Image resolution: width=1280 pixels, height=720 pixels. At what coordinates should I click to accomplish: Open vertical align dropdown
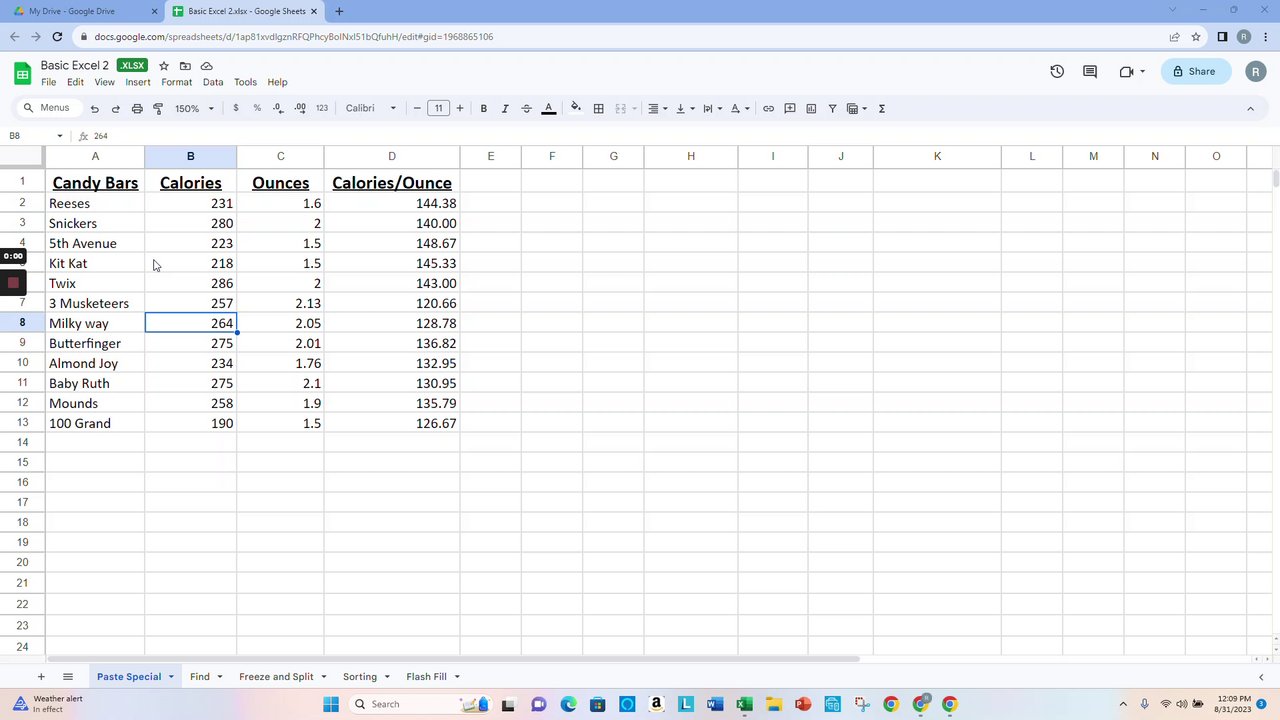click(x=684, y=108)
